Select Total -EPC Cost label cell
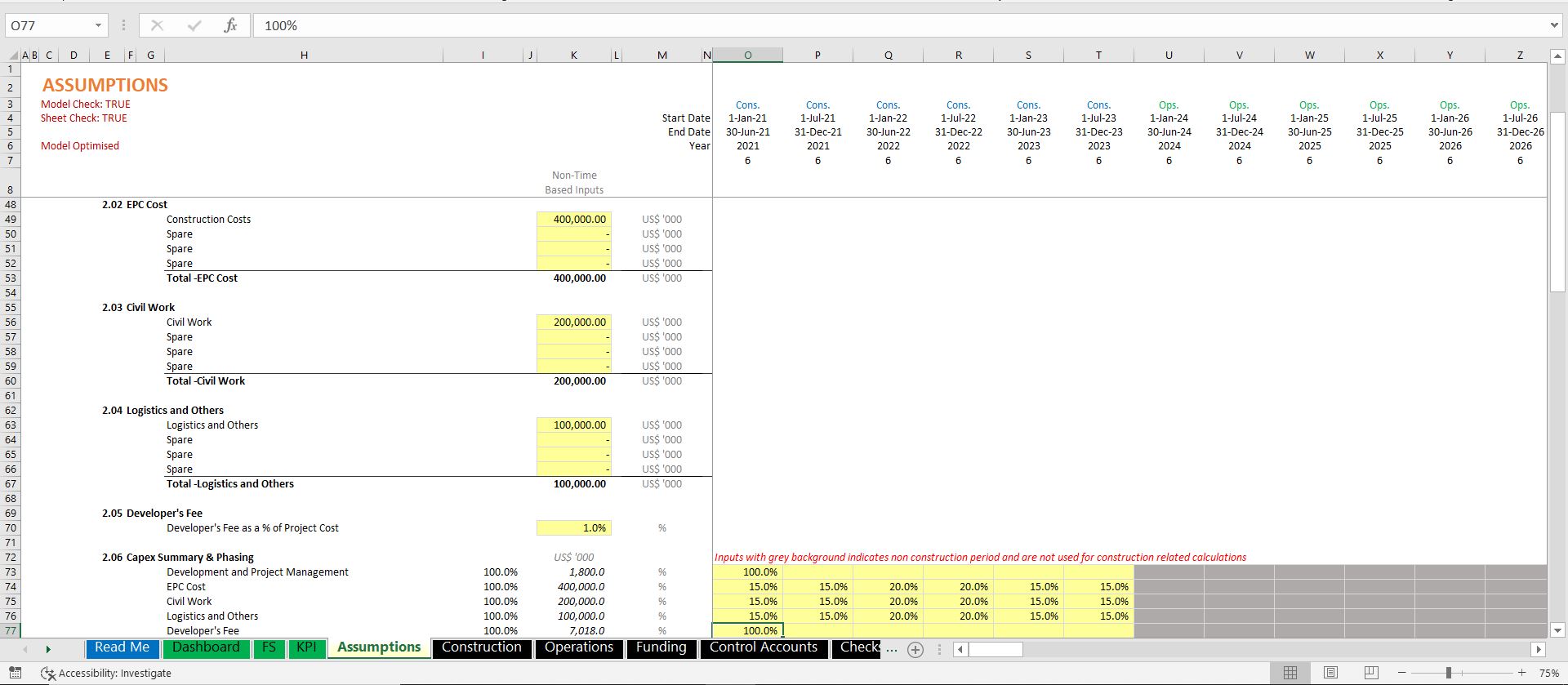Image resolution: width=1568 pixels, height=685 pixels. click(202, 278)
